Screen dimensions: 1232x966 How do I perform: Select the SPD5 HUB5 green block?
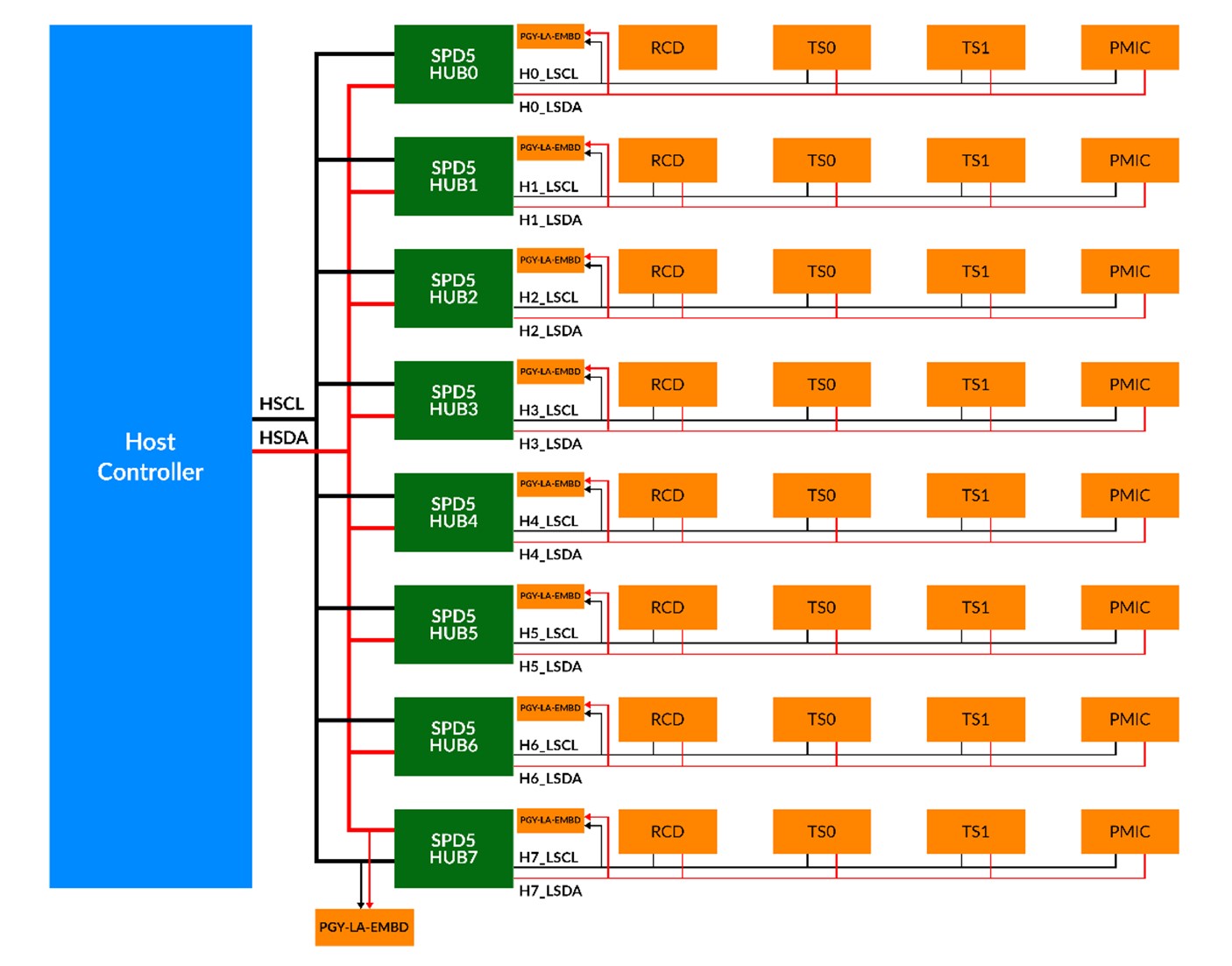click(x=453, y=624)
